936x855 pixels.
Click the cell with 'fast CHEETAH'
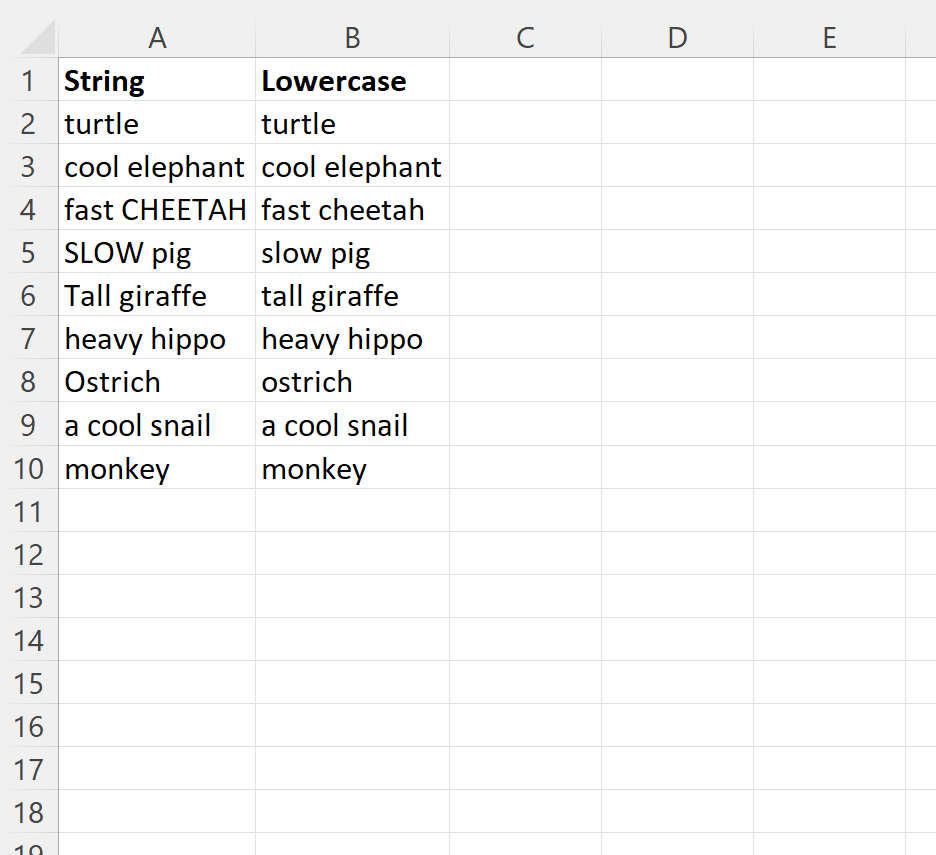(x=157, y=210)
